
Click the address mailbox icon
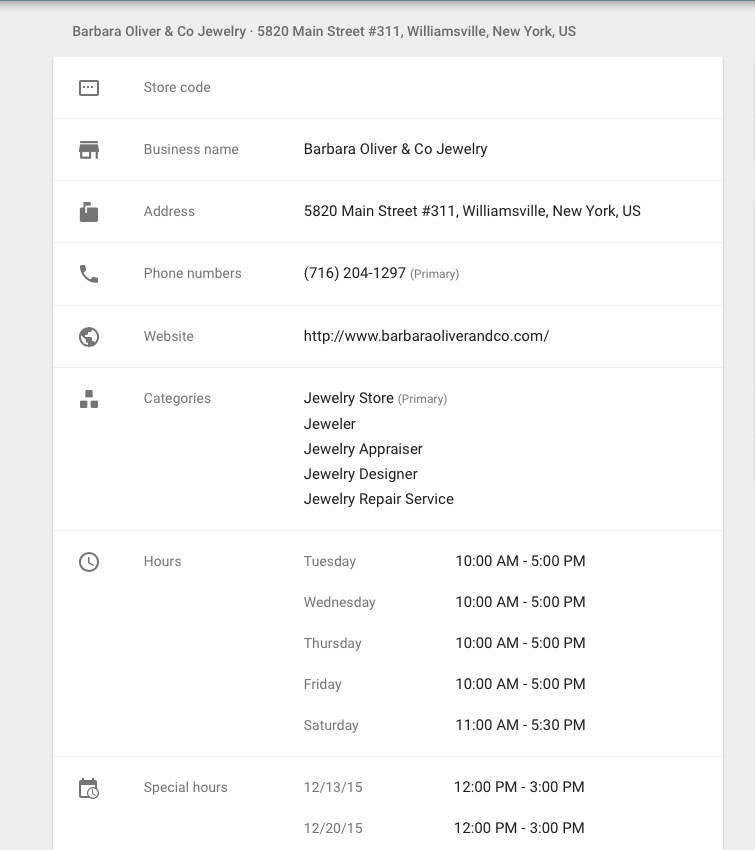pyautogui.click(x=89, y=212)
